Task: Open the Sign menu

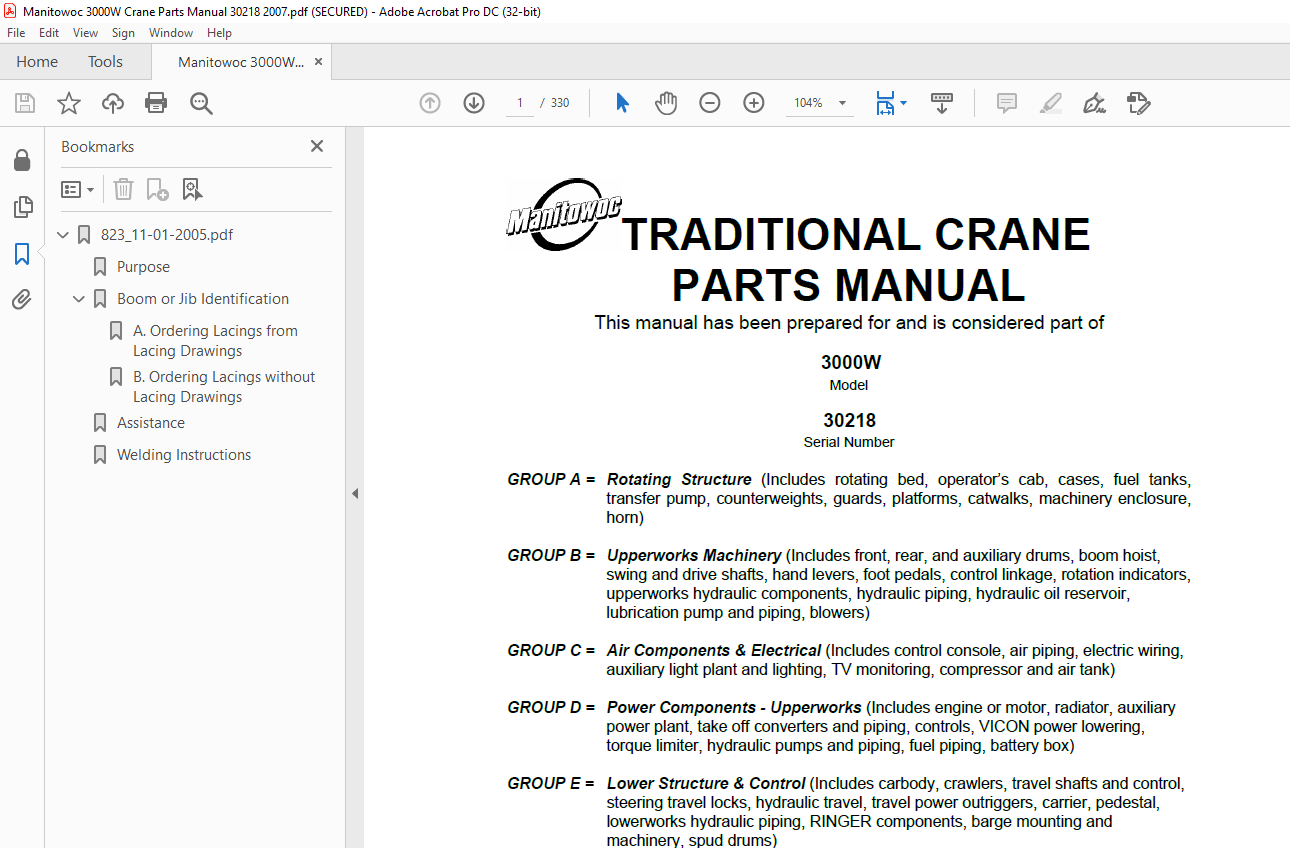Action: tap(123, 33)
